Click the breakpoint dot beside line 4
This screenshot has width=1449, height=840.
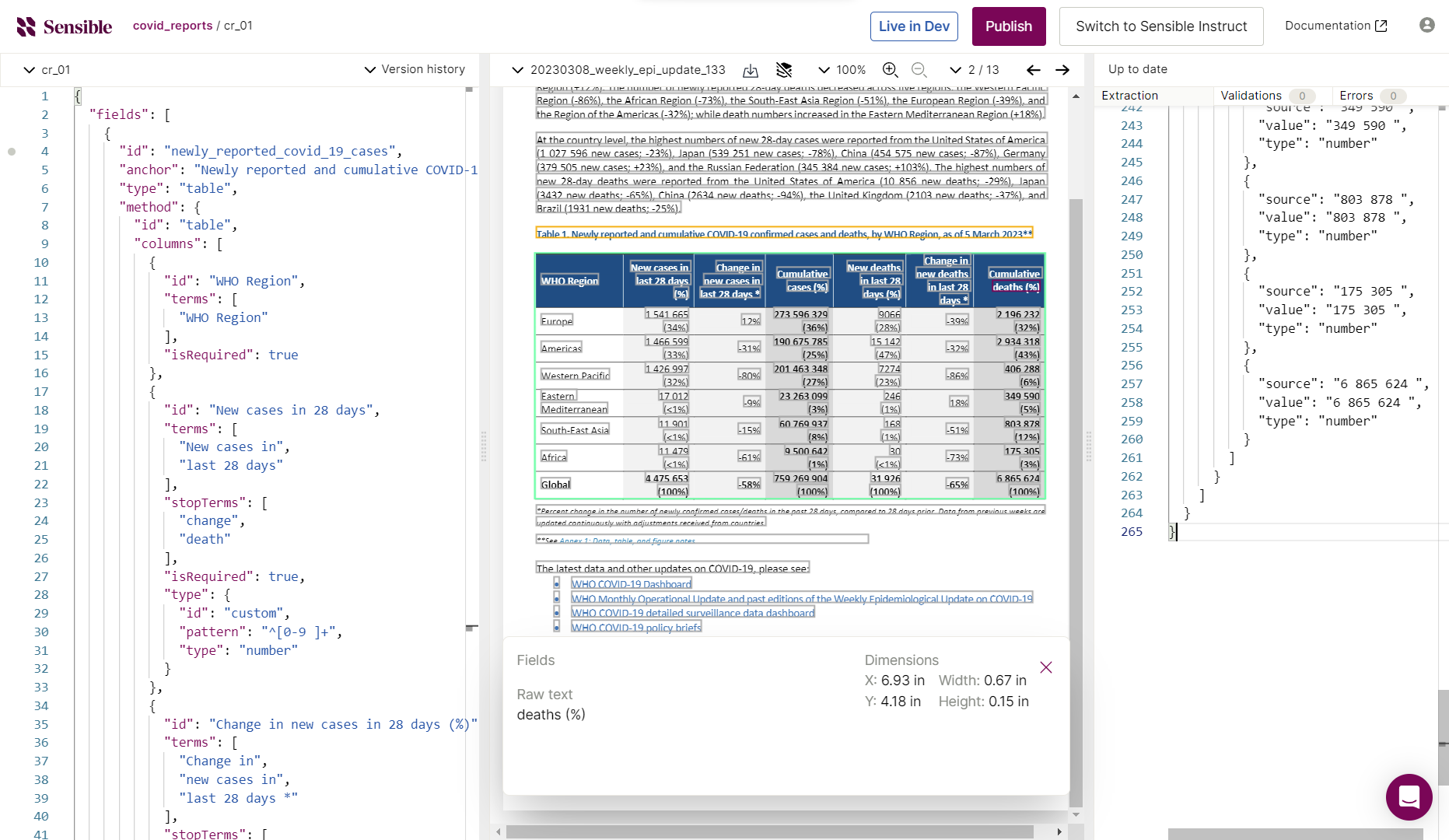(x=12, y=152)
